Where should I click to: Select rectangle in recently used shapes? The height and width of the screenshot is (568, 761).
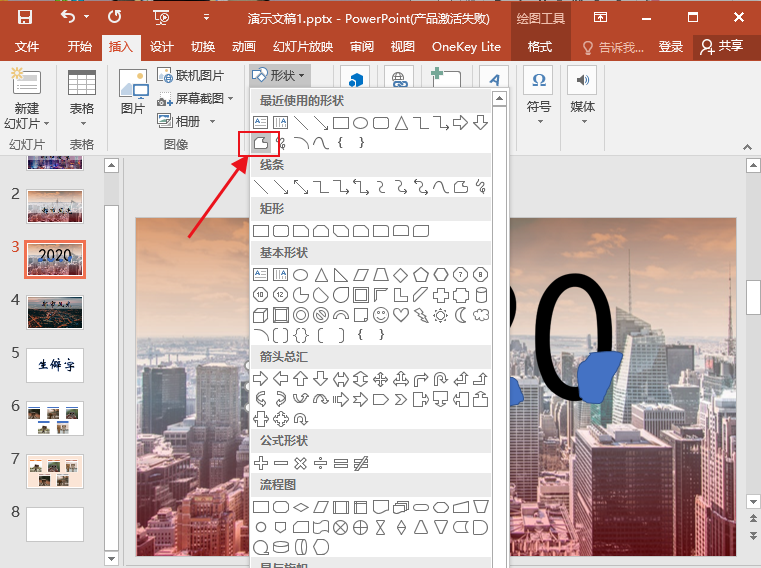pos(341,123)
